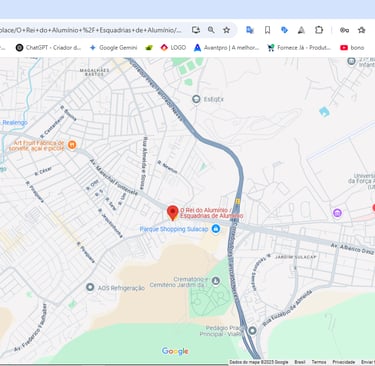Click the EsEqEx map marker

coord(196,99)
